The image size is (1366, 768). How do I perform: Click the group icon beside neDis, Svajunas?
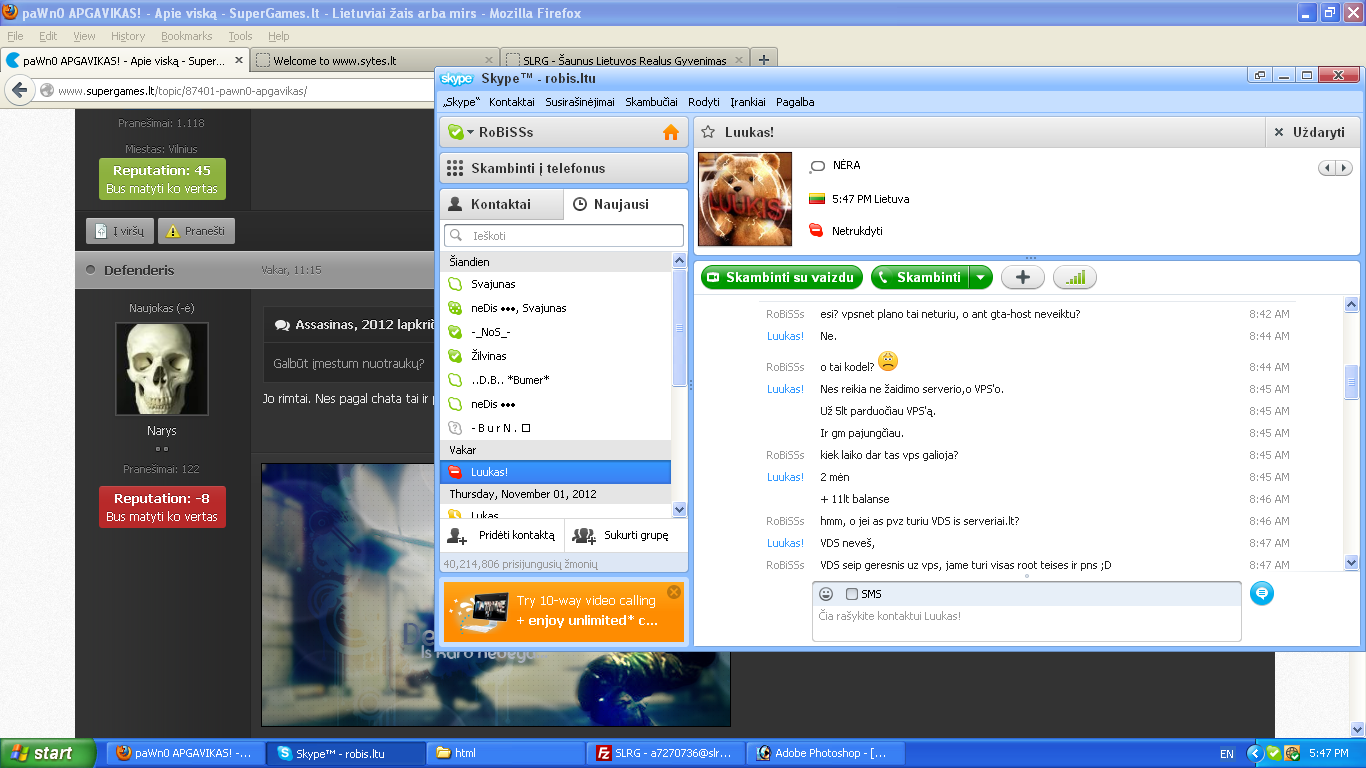pyautogui.click(x=455, y=308)
